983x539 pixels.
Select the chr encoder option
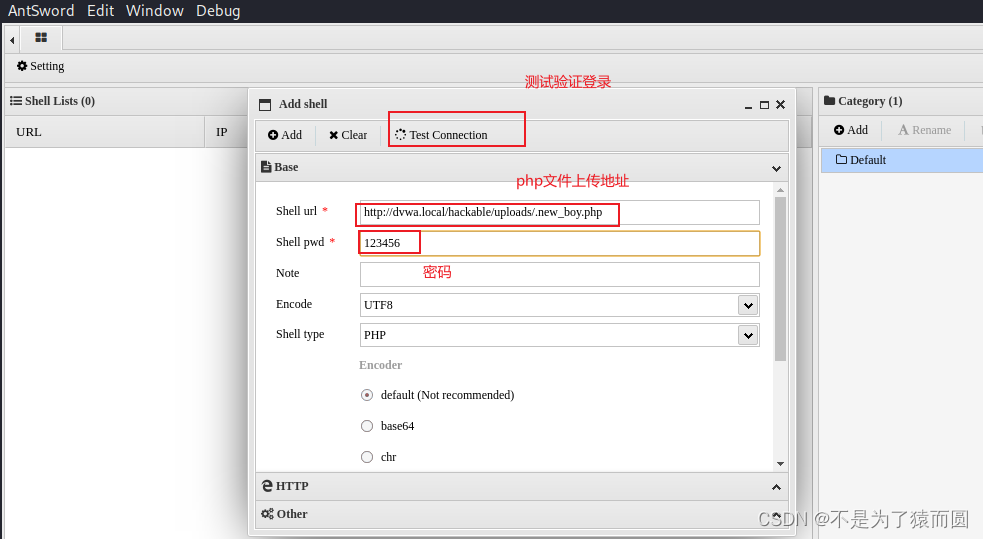(x=367, y=457)
